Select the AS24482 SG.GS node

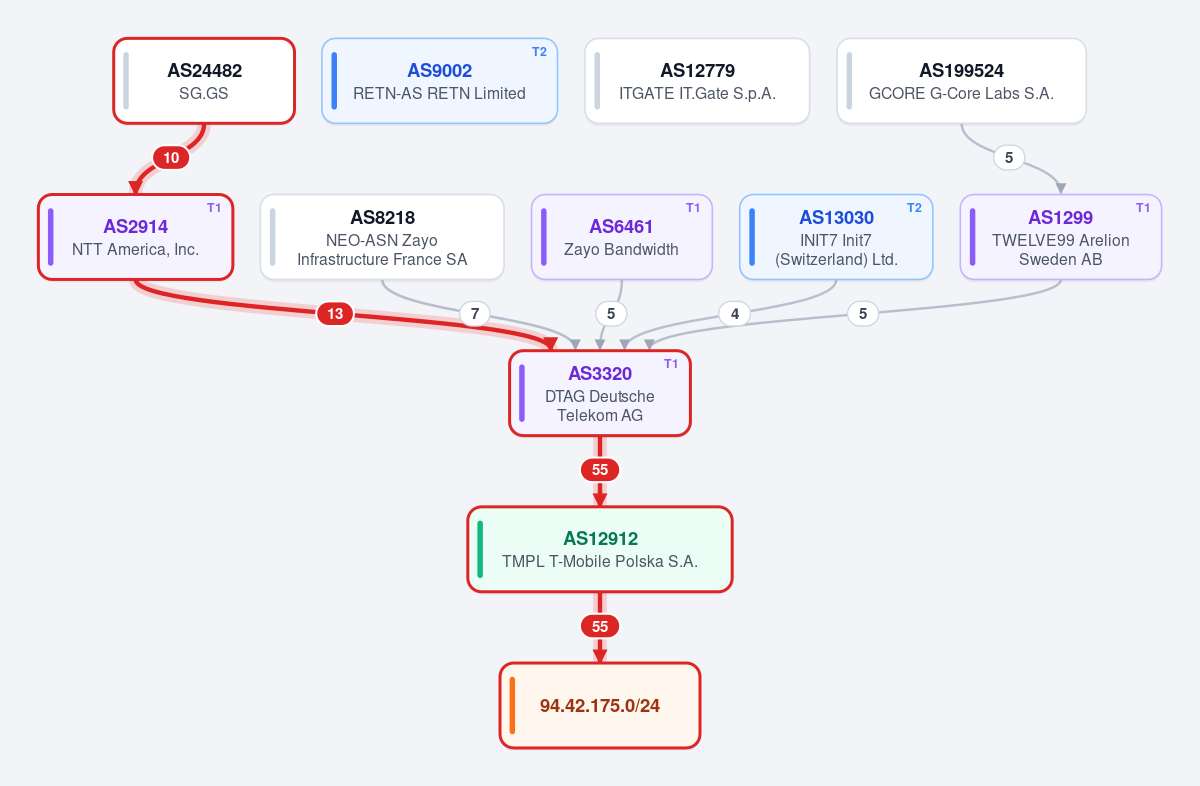204,81
